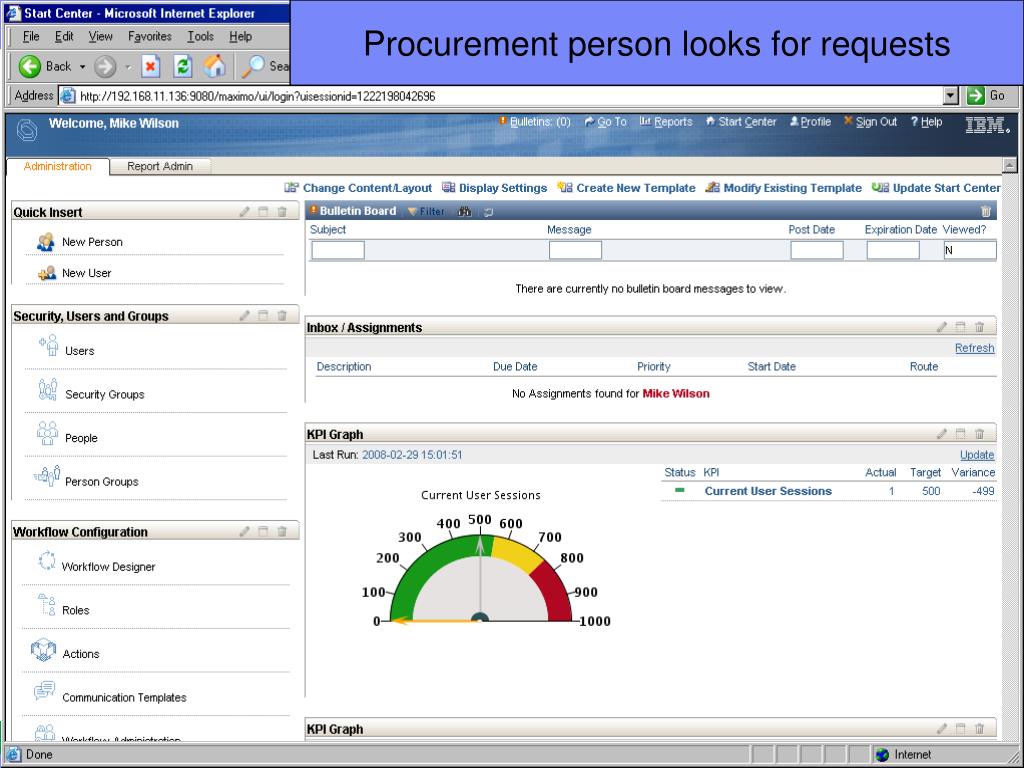Click the New Person icon in Quick Insert

pyautogui.click(x=46, y=242)
